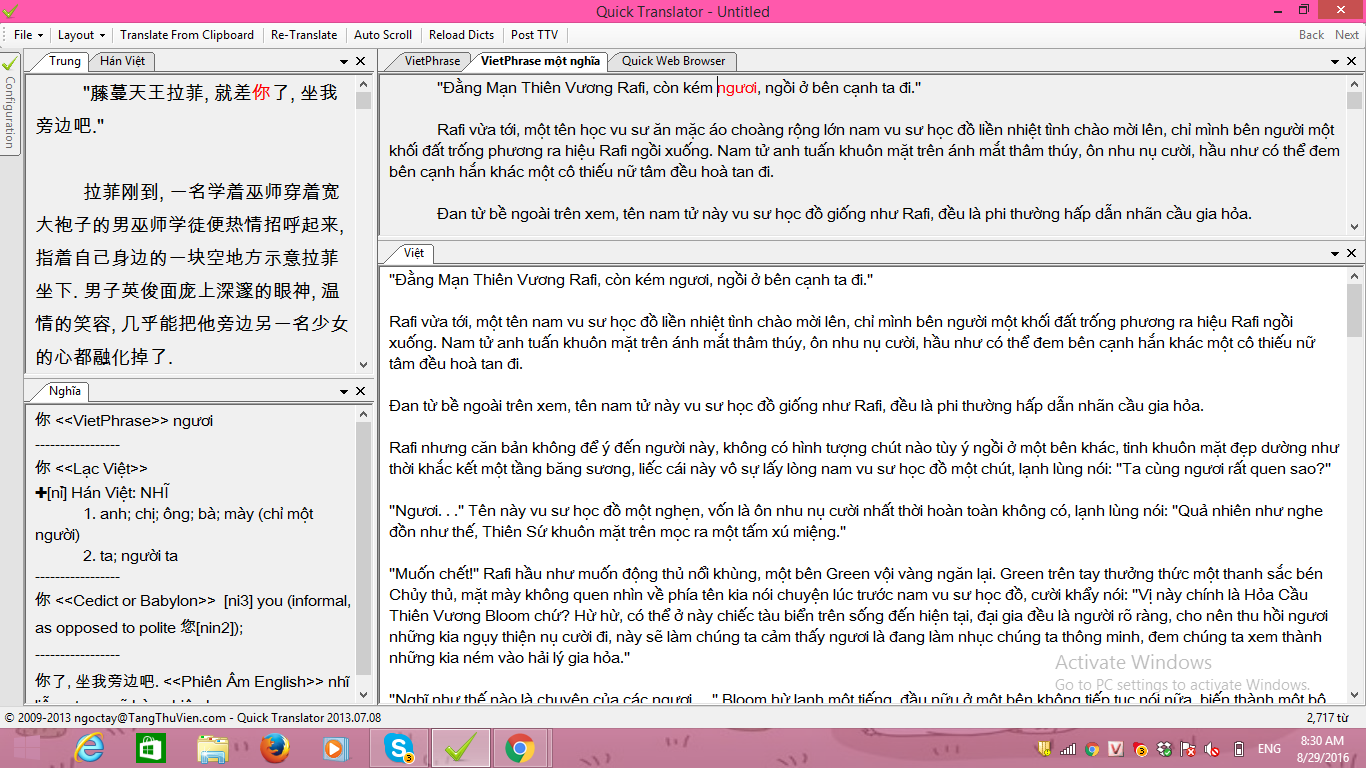
Task: Close the Nghĩa panel with its X
Action: [x=361, y=391]
